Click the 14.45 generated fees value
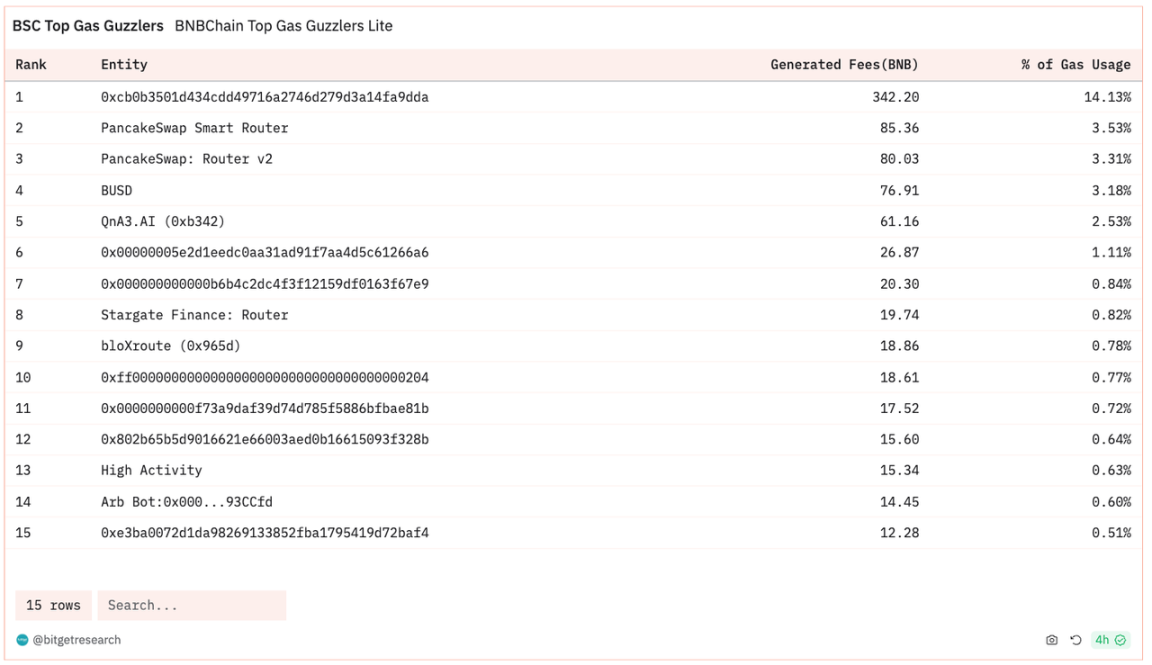 [899, 502]
